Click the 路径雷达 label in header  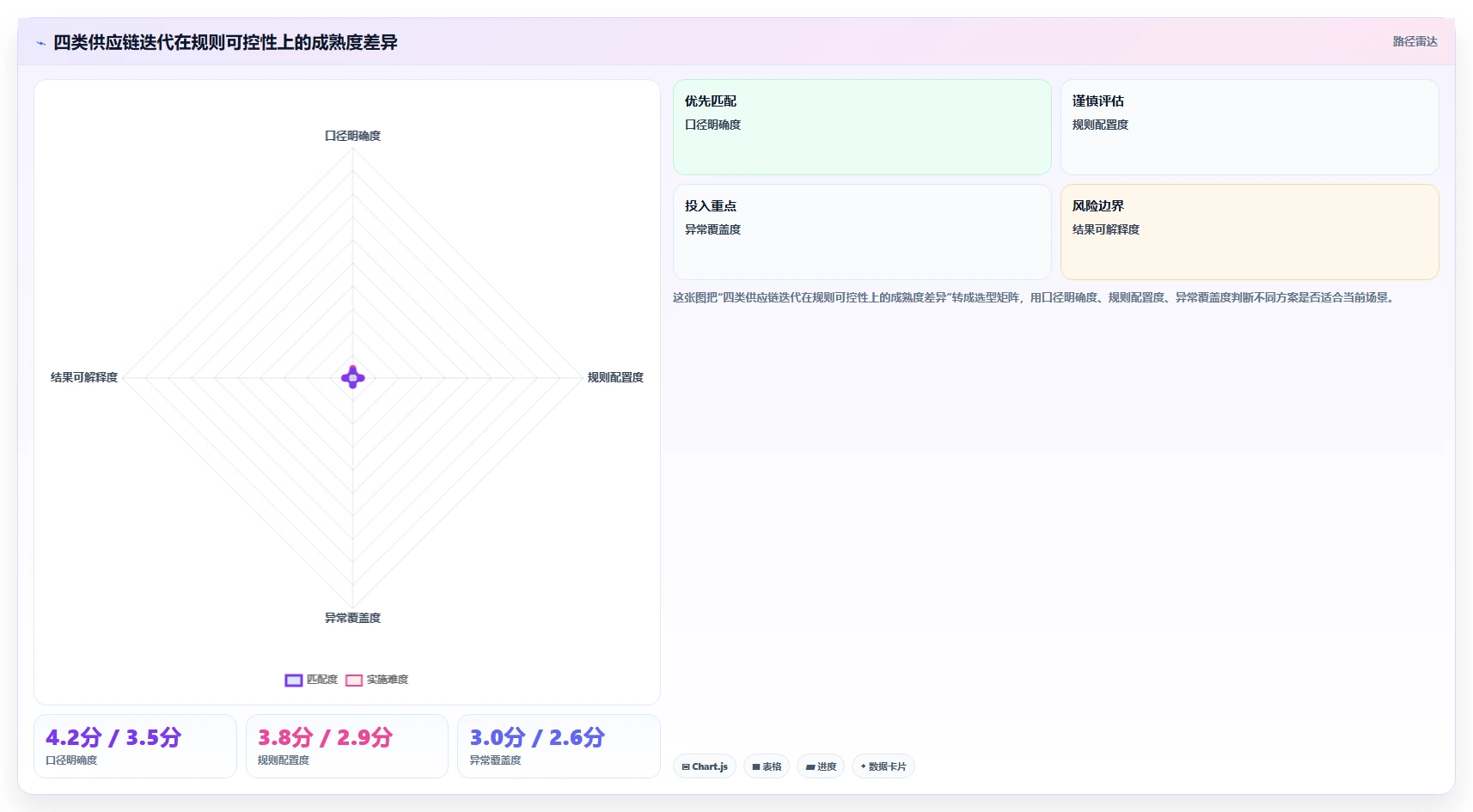click(1415, 41)
